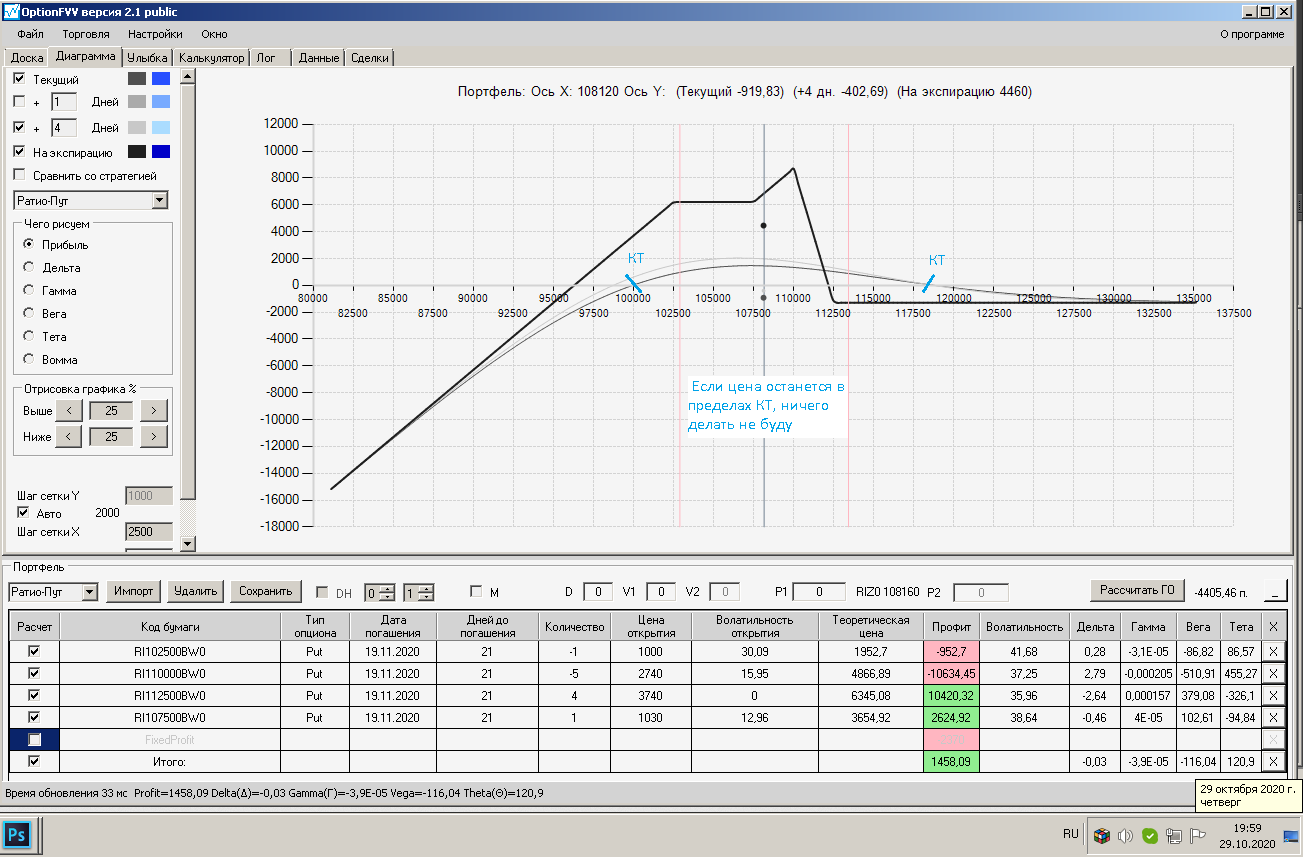The width and height of the screenshot is (1303, 857).
Task: Enable Сравнить со стратегией checkbox
Action: coord(20,175)
